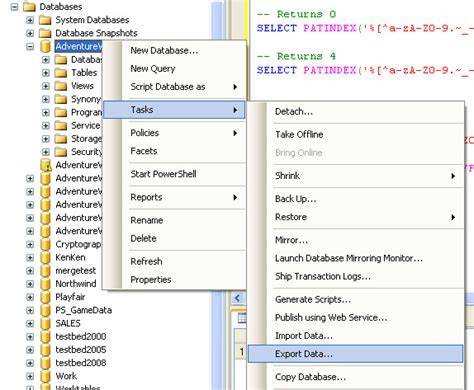The height and width of the screenshot is (390, 474).
Task: Choose Launch Database Mirroring Monitor...
Action: 356,258
